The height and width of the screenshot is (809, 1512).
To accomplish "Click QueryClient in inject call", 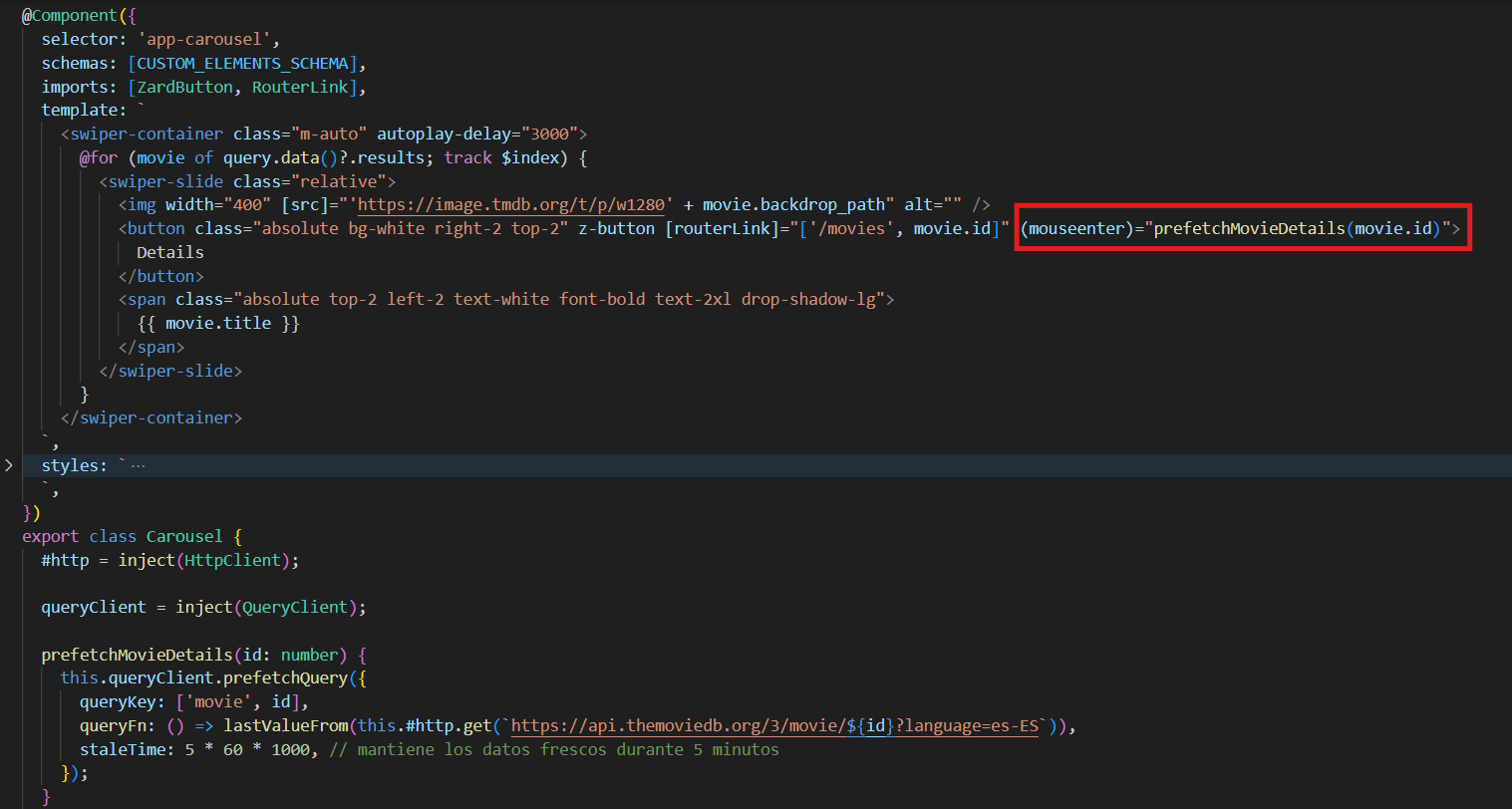I will coord(295,607).
